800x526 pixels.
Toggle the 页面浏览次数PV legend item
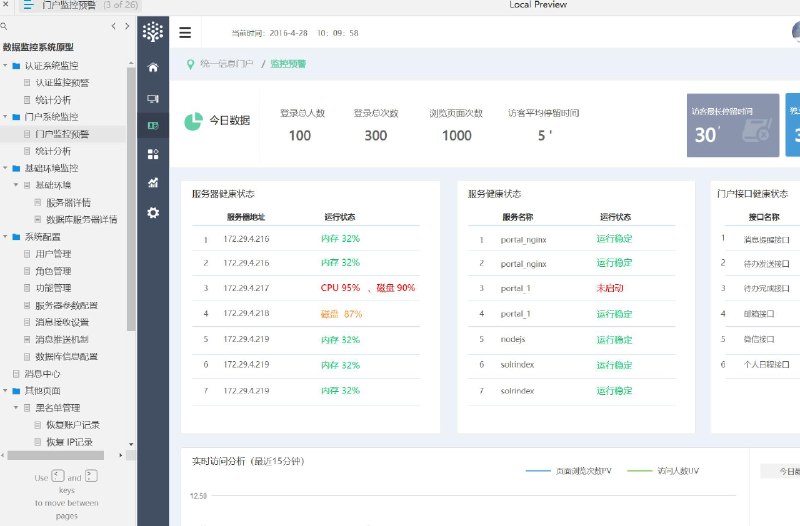568,471
